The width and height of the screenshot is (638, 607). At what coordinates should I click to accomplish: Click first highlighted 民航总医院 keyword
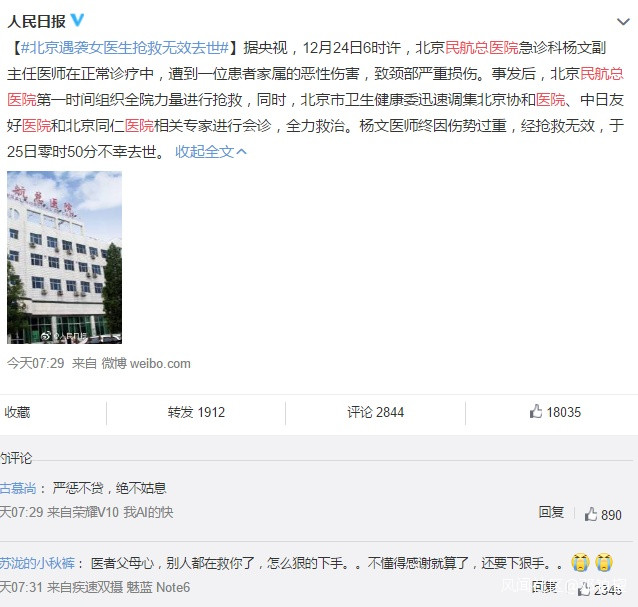click(482, 48)
